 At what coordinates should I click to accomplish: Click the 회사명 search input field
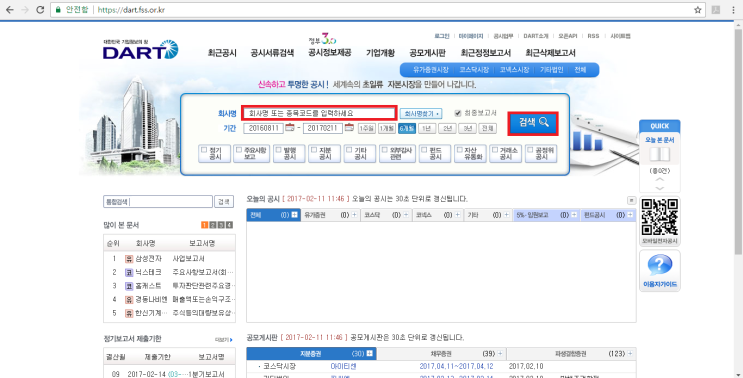coord(319,113)
